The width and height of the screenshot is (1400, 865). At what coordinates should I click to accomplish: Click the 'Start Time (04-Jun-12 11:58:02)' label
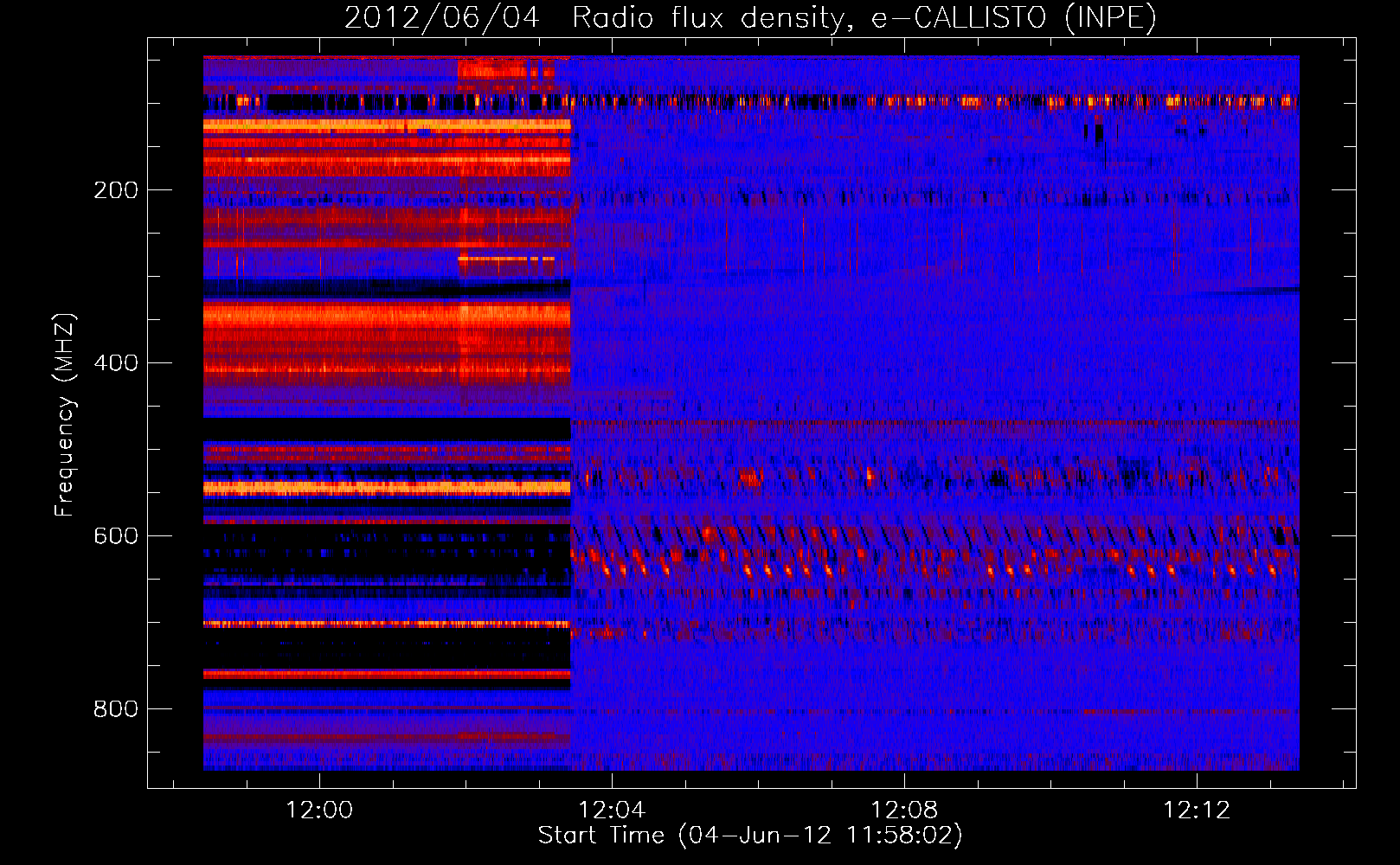click(750, 836)
